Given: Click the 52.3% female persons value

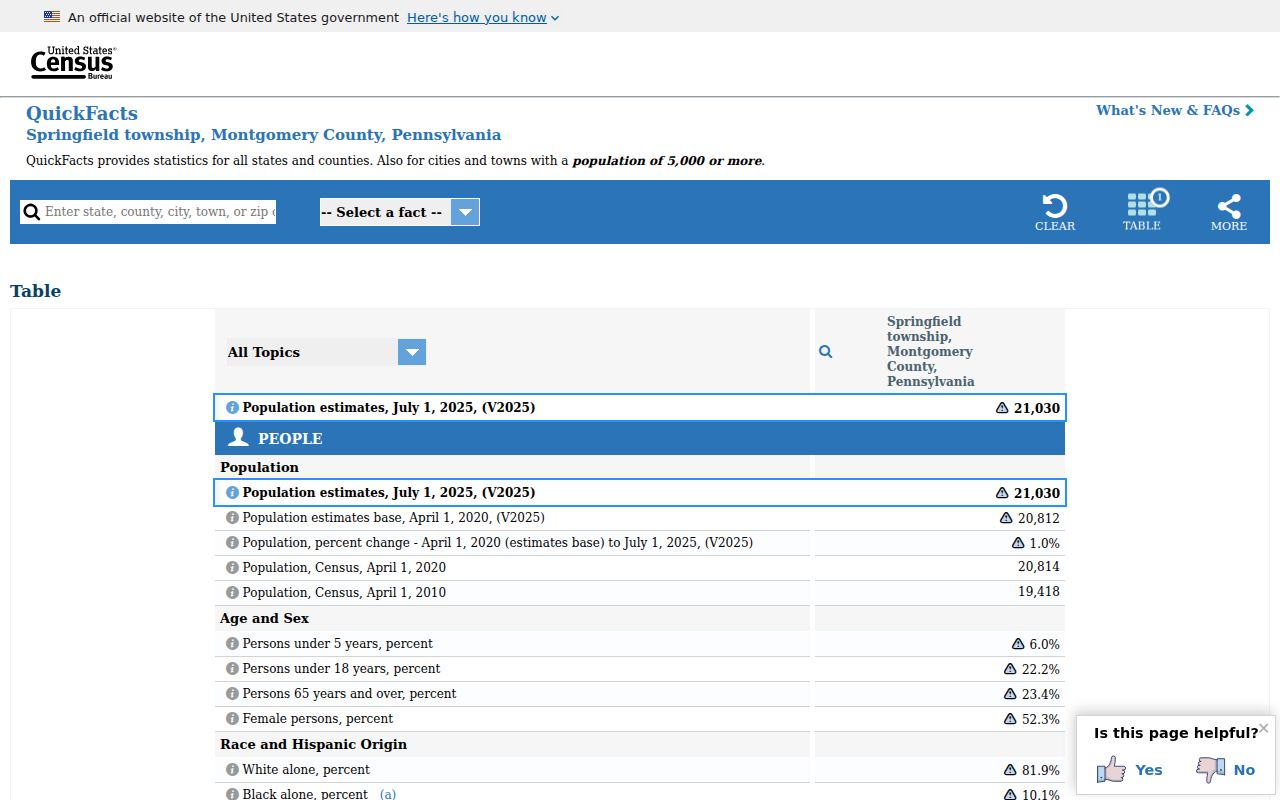Looking at the screenshot, I should (x=1041, y=719).
